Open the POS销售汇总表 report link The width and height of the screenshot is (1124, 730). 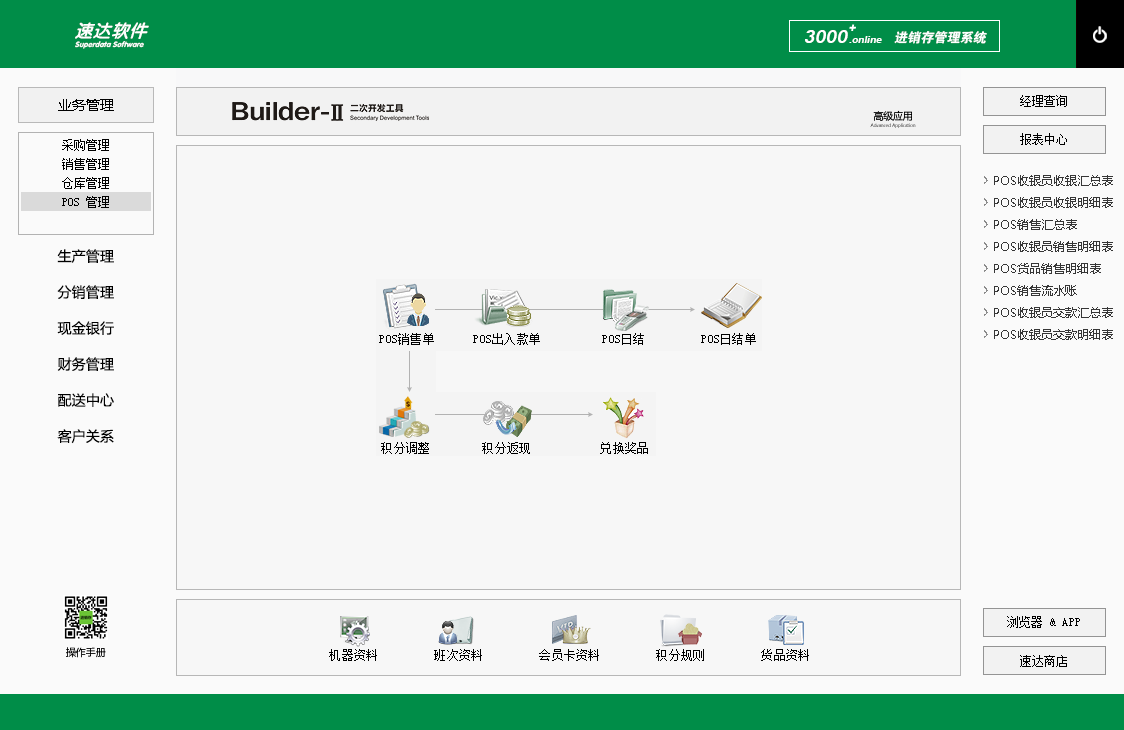tap(1035, 225)
